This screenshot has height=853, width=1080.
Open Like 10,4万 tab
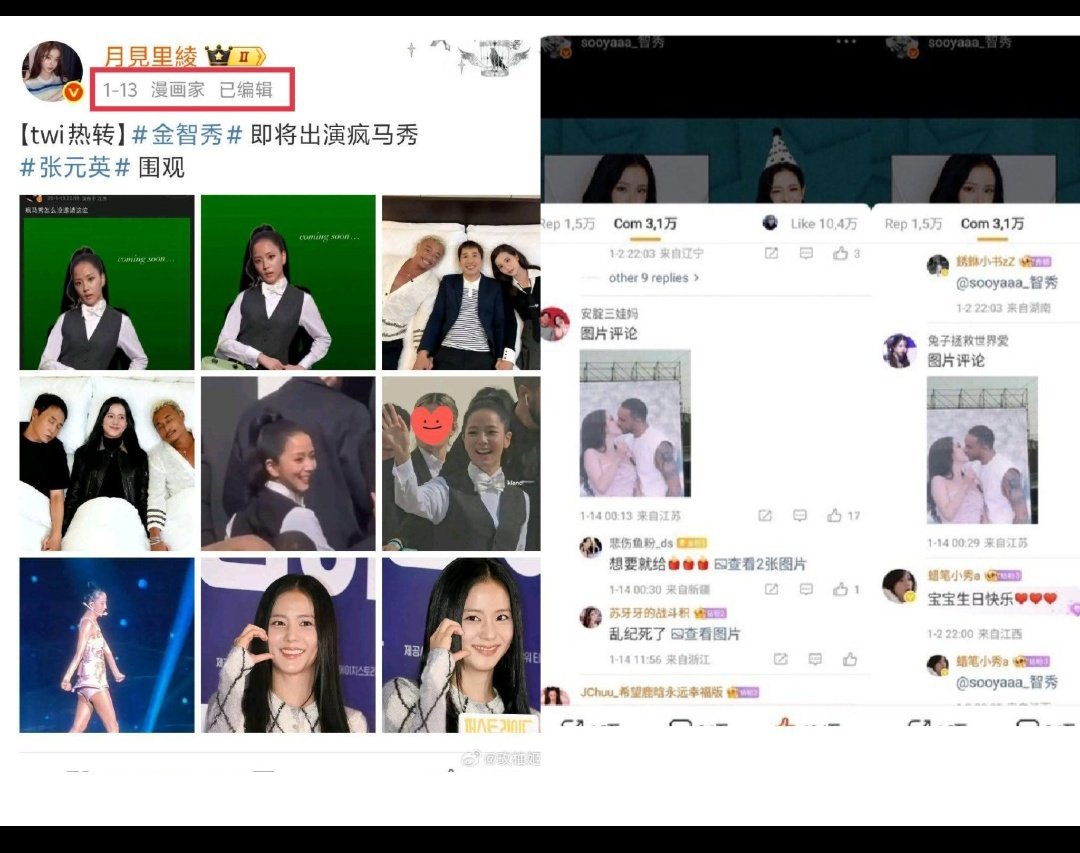pos(824,224)
